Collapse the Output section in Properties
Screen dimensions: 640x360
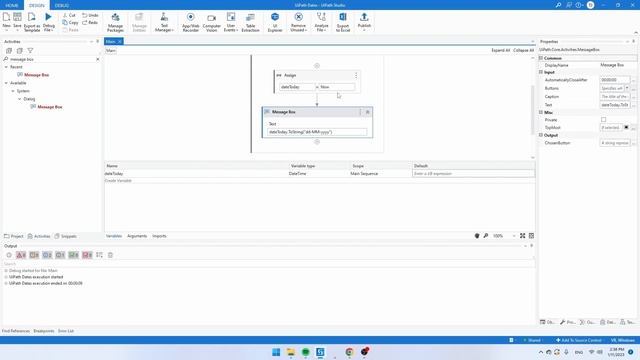(541, 135)
